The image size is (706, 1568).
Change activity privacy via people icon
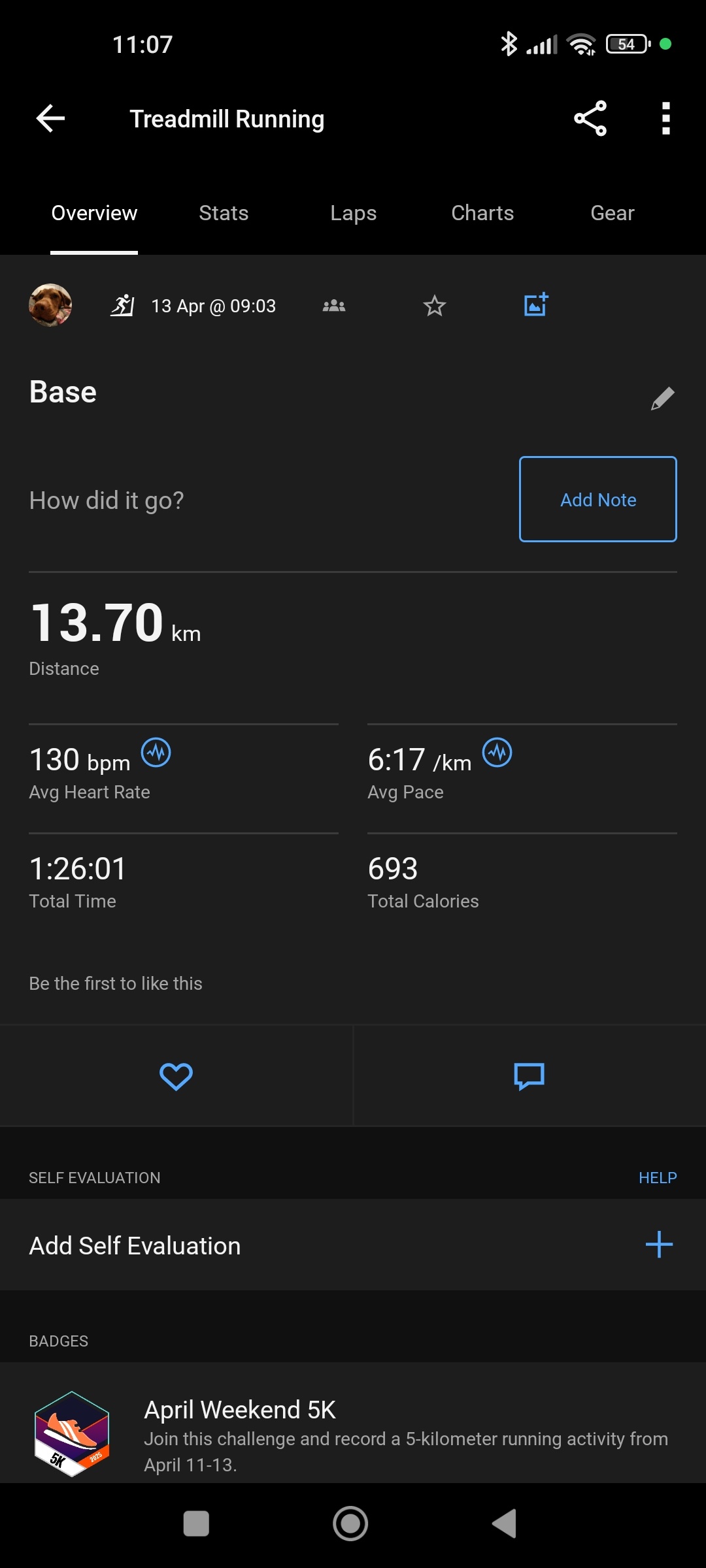point(334,305)
